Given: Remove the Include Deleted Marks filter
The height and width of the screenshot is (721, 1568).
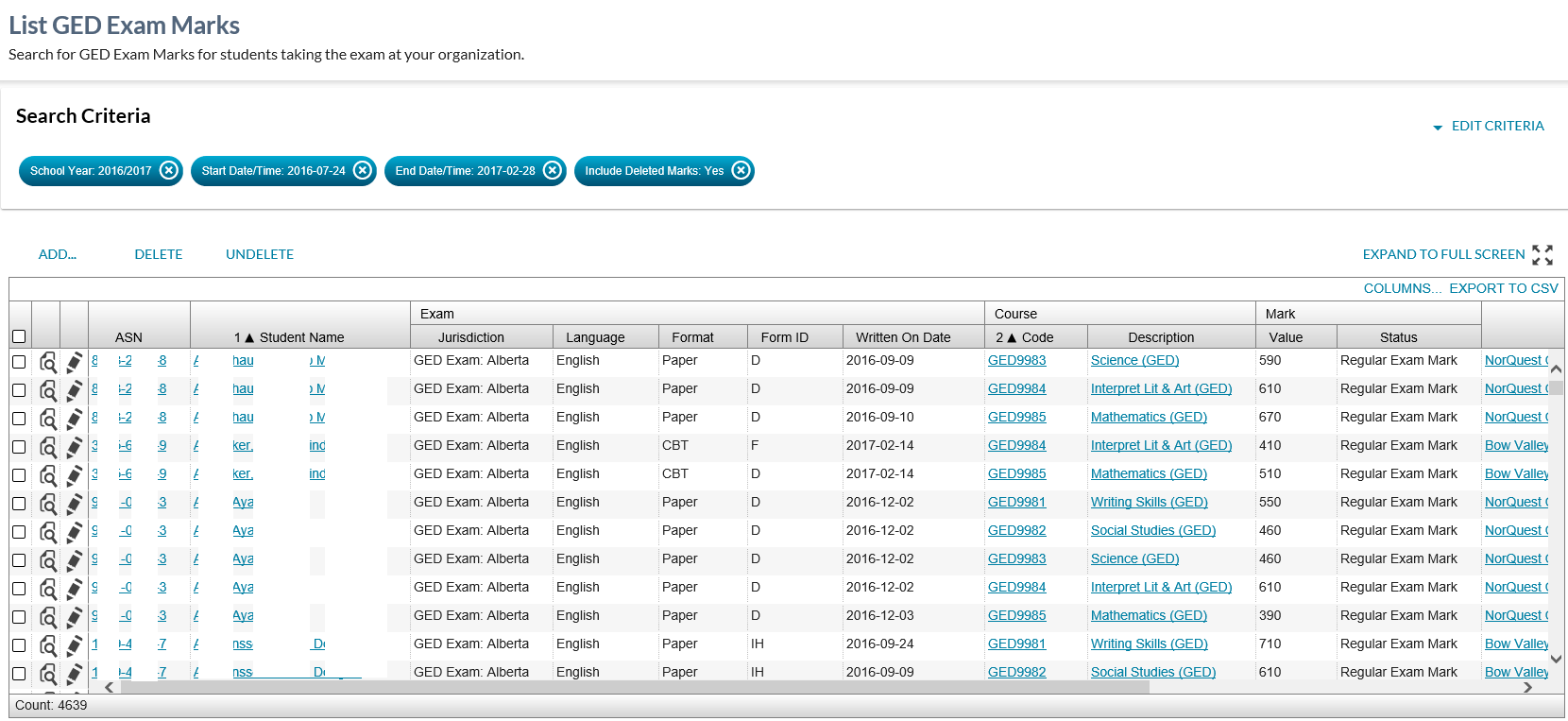Looking at the screenshot, I should 741,170.
